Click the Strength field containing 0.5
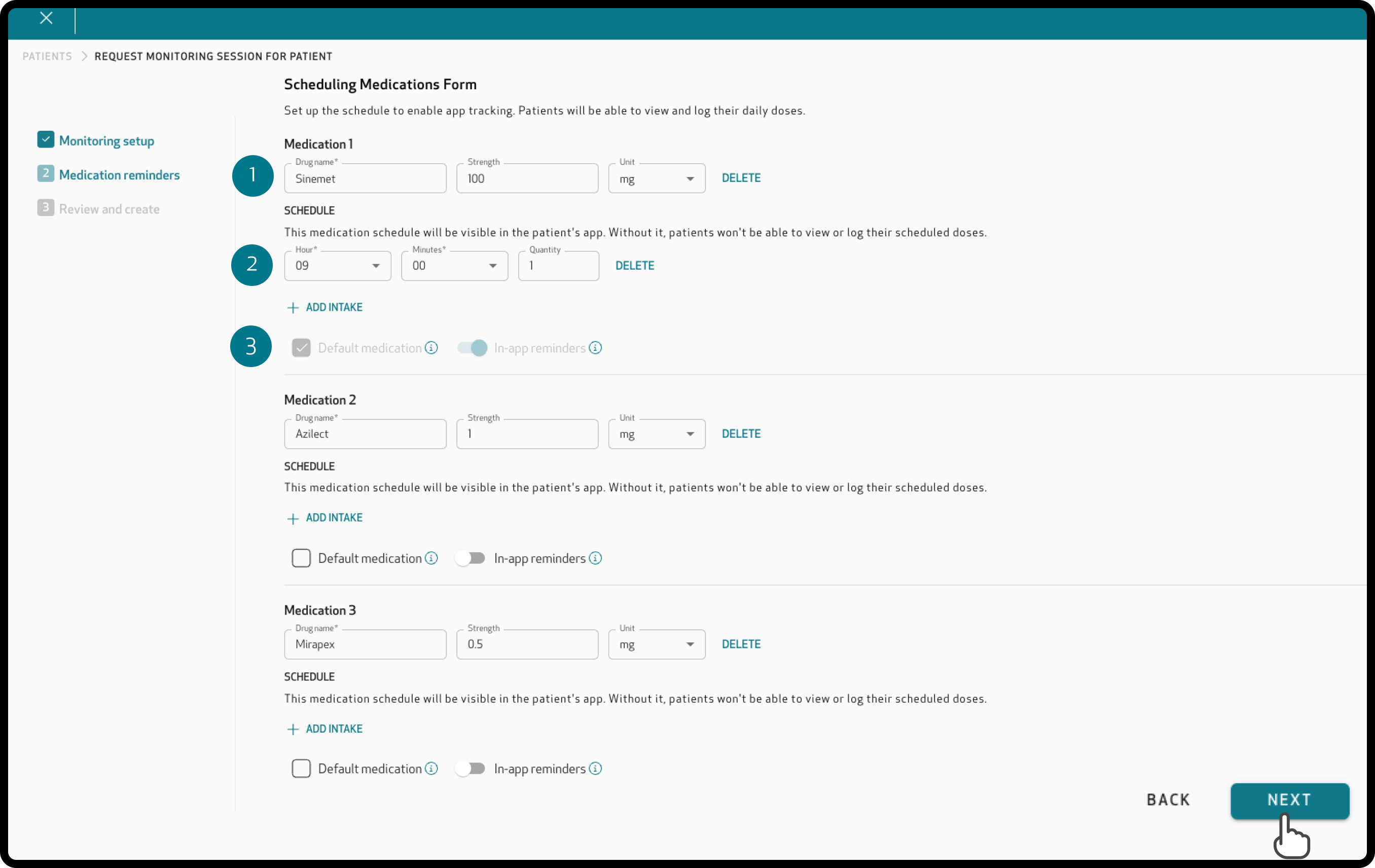 (x=527, y=644)
